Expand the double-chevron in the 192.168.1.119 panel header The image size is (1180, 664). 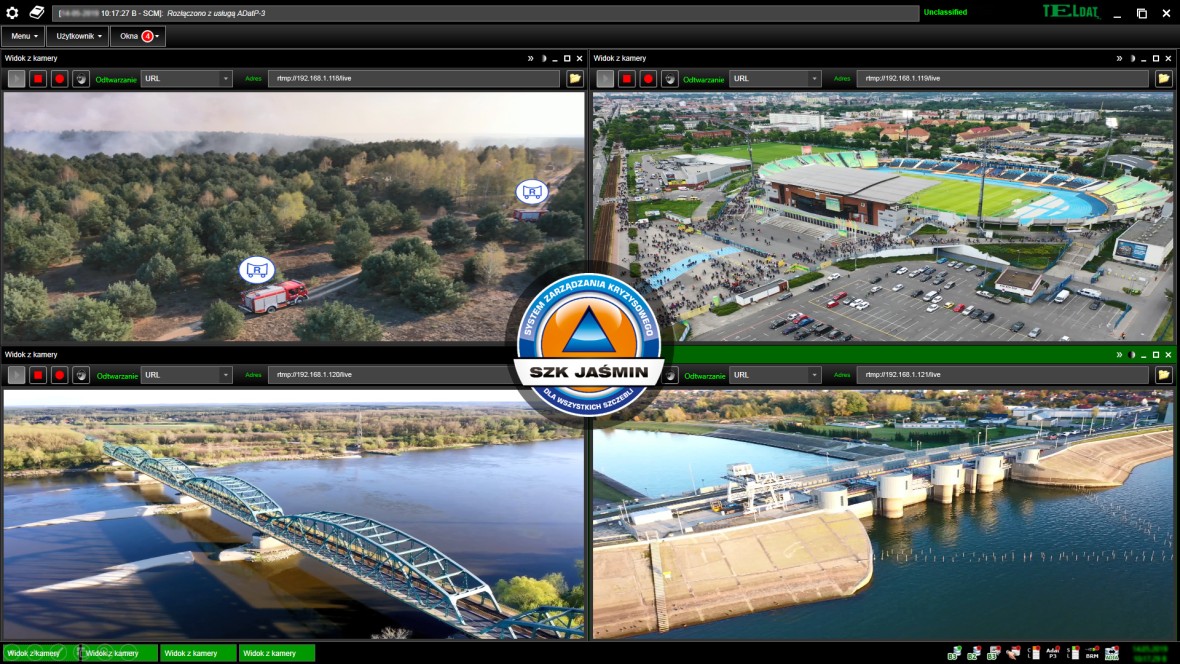[1119, 59]
